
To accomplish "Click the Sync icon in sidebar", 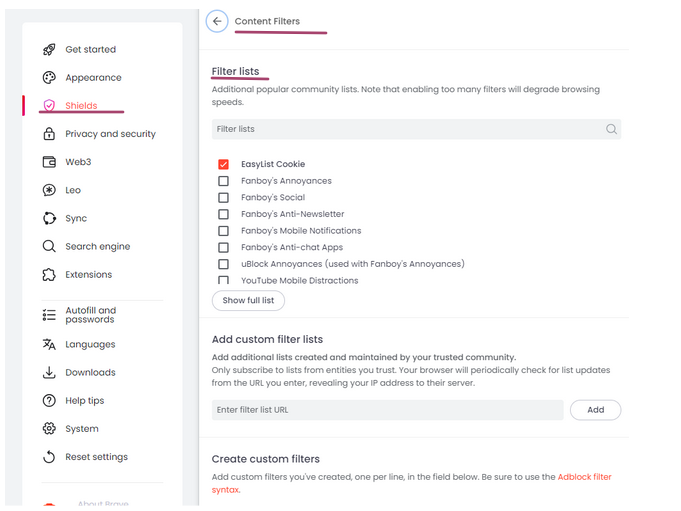I will pos(49,218).
